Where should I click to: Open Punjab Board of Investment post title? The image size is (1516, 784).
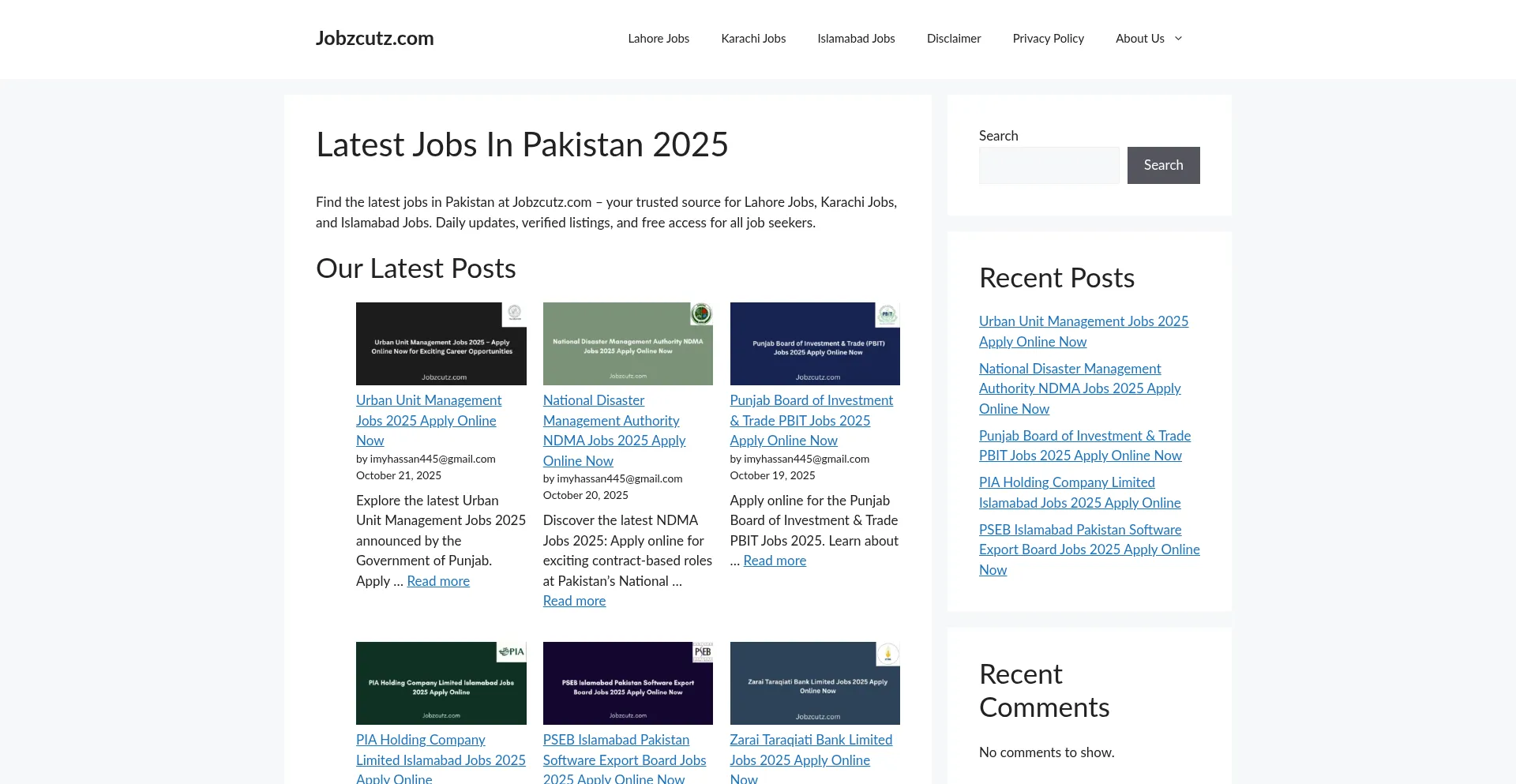coord(812,421)
